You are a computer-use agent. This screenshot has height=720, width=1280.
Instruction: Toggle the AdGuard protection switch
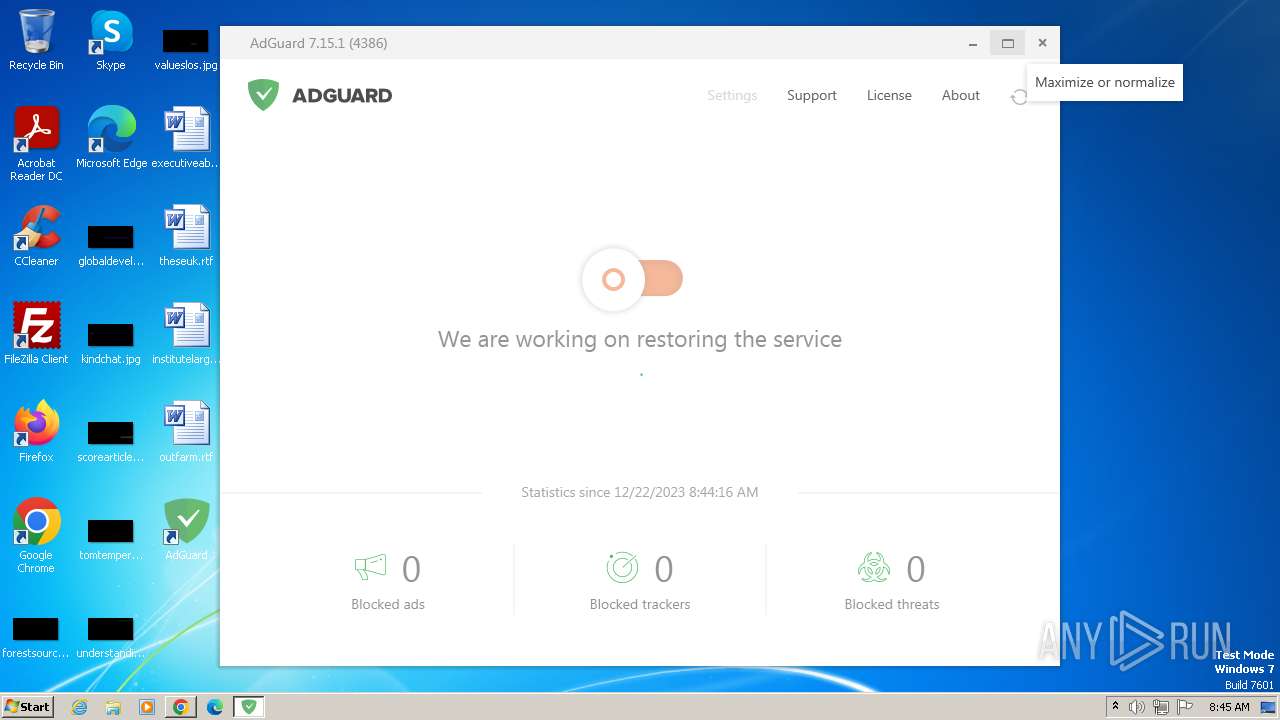[633, 279]
